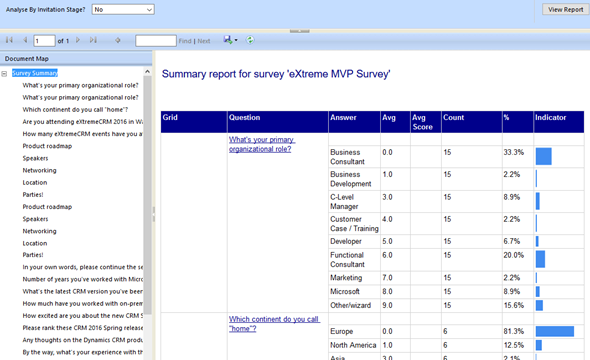Click the Indicator column header
This screenshot has height=360, width=590.
(559, 122)
